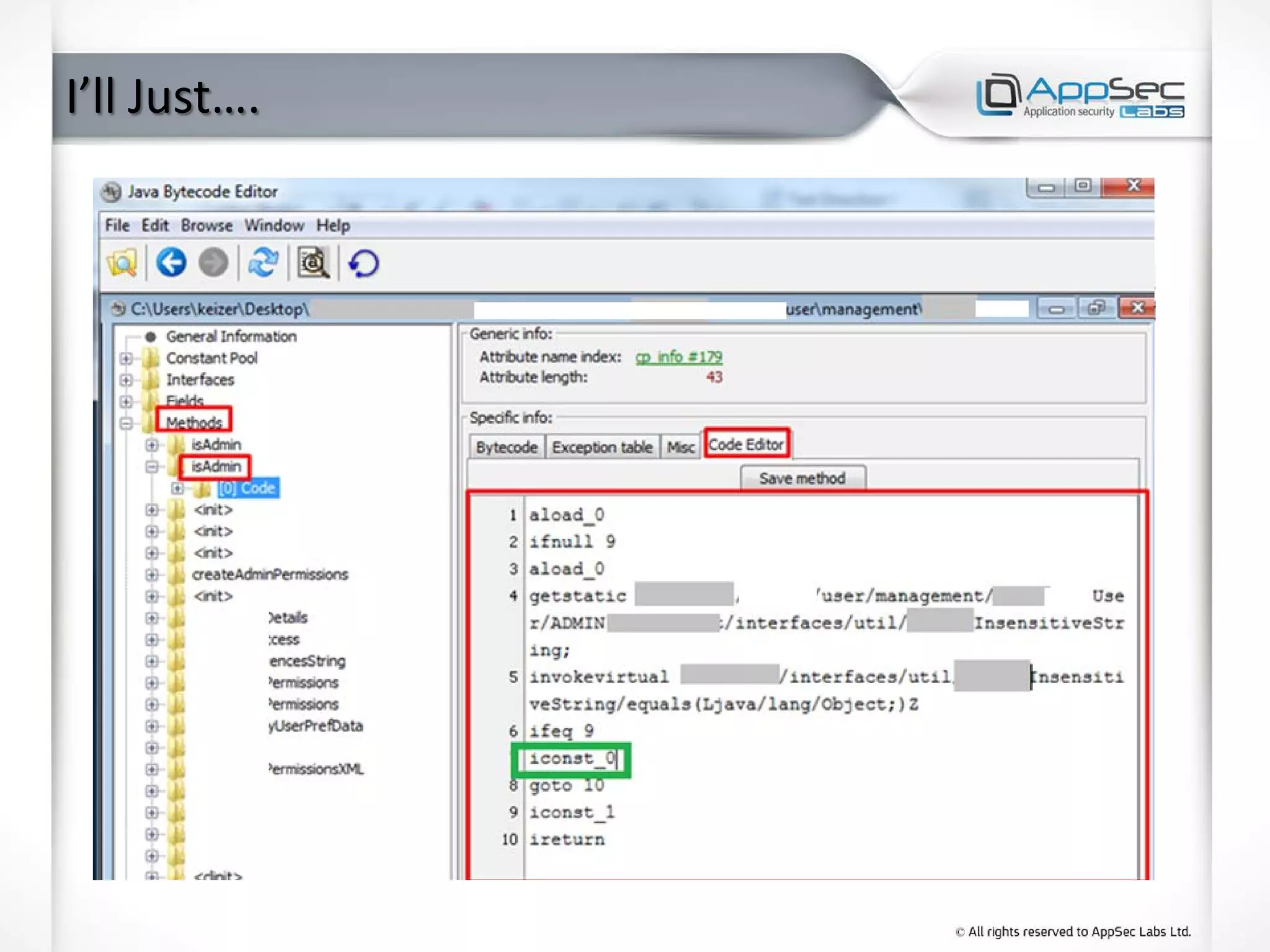The width and height of the screenshot is (1270, 952).
Task: Expand the first isAdmin method node
Action: coord(152,445)
